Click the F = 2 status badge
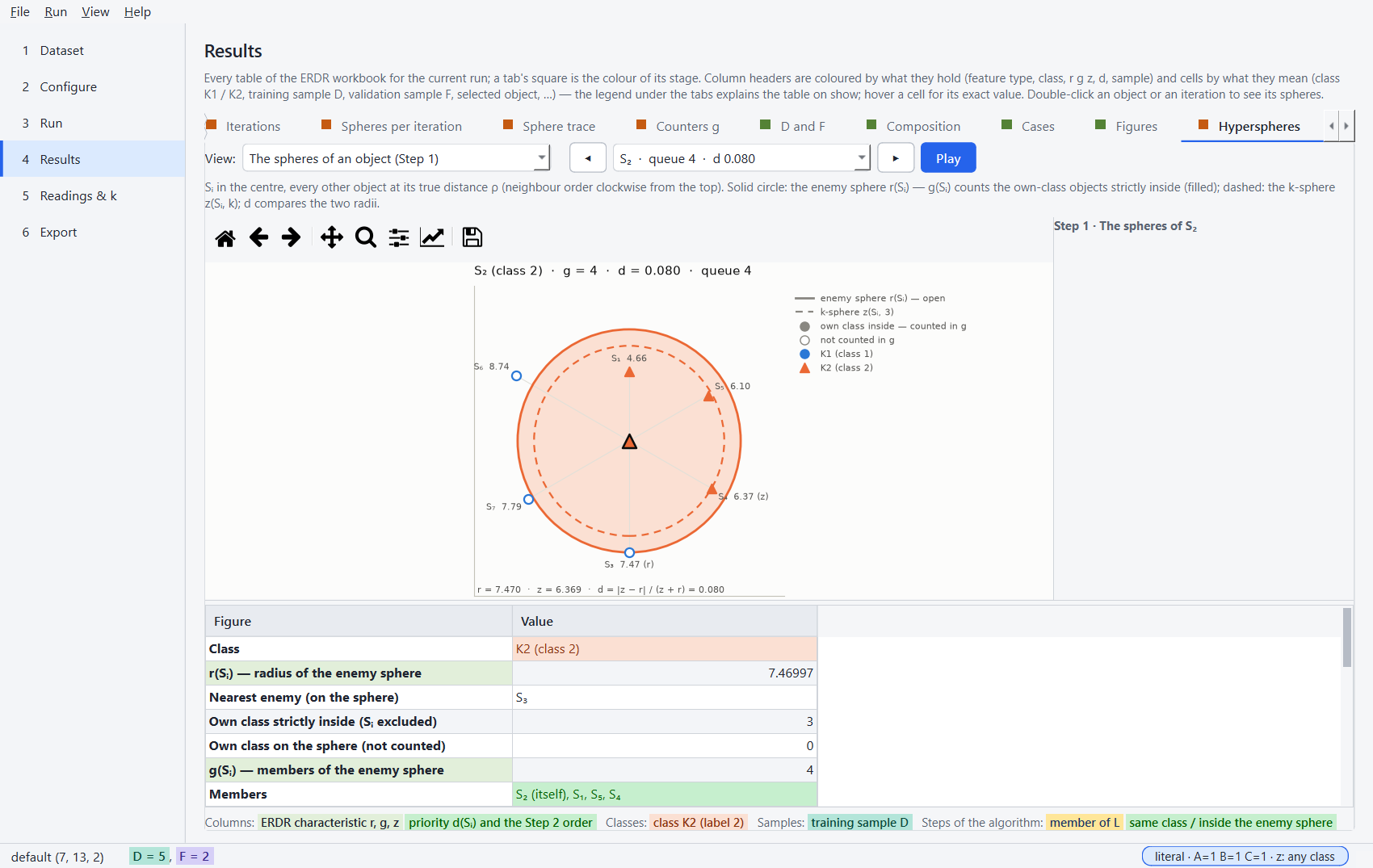 pos(195,856)
